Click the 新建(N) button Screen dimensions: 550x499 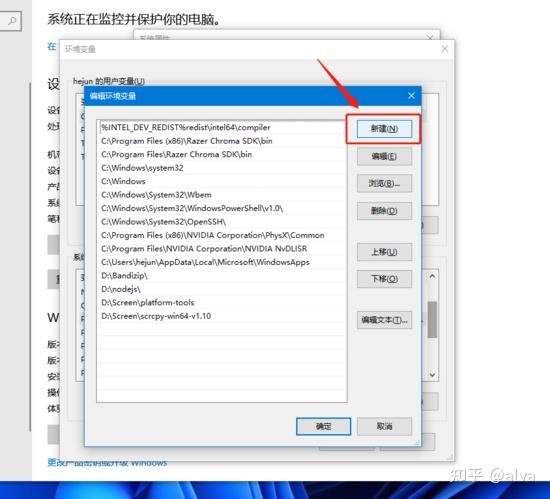click(384, 129)
